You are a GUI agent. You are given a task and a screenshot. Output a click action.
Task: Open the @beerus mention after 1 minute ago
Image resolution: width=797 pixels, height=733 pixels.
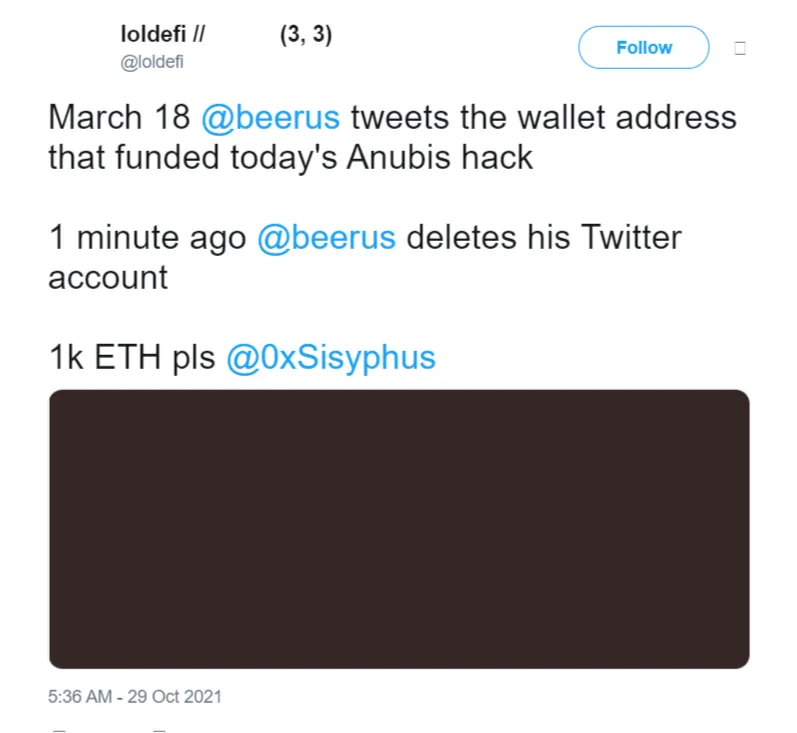tap(326, 238)
